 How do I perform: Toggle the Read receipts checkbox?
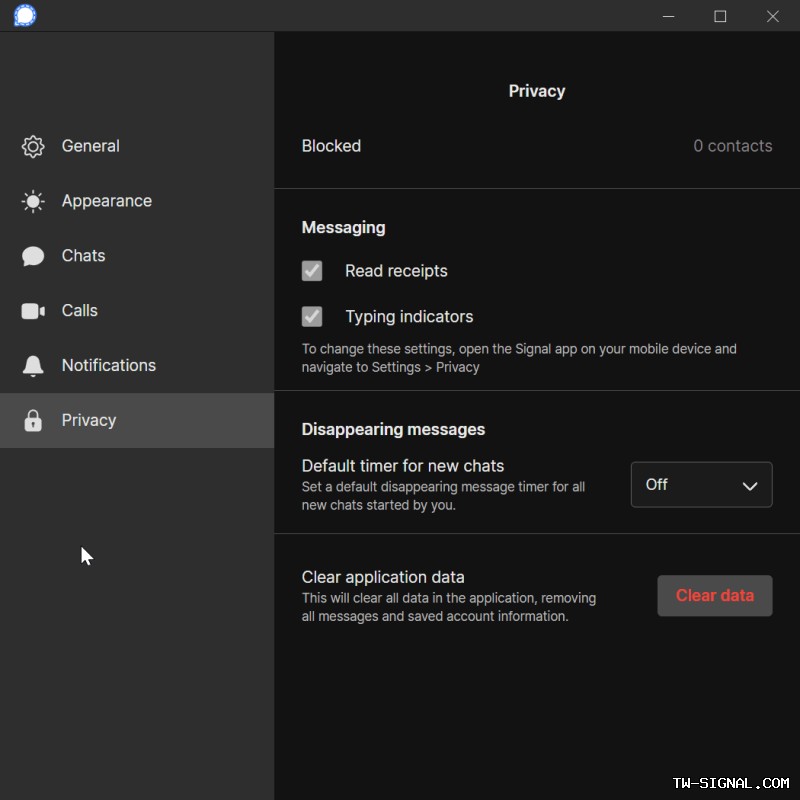click(312, 271)
